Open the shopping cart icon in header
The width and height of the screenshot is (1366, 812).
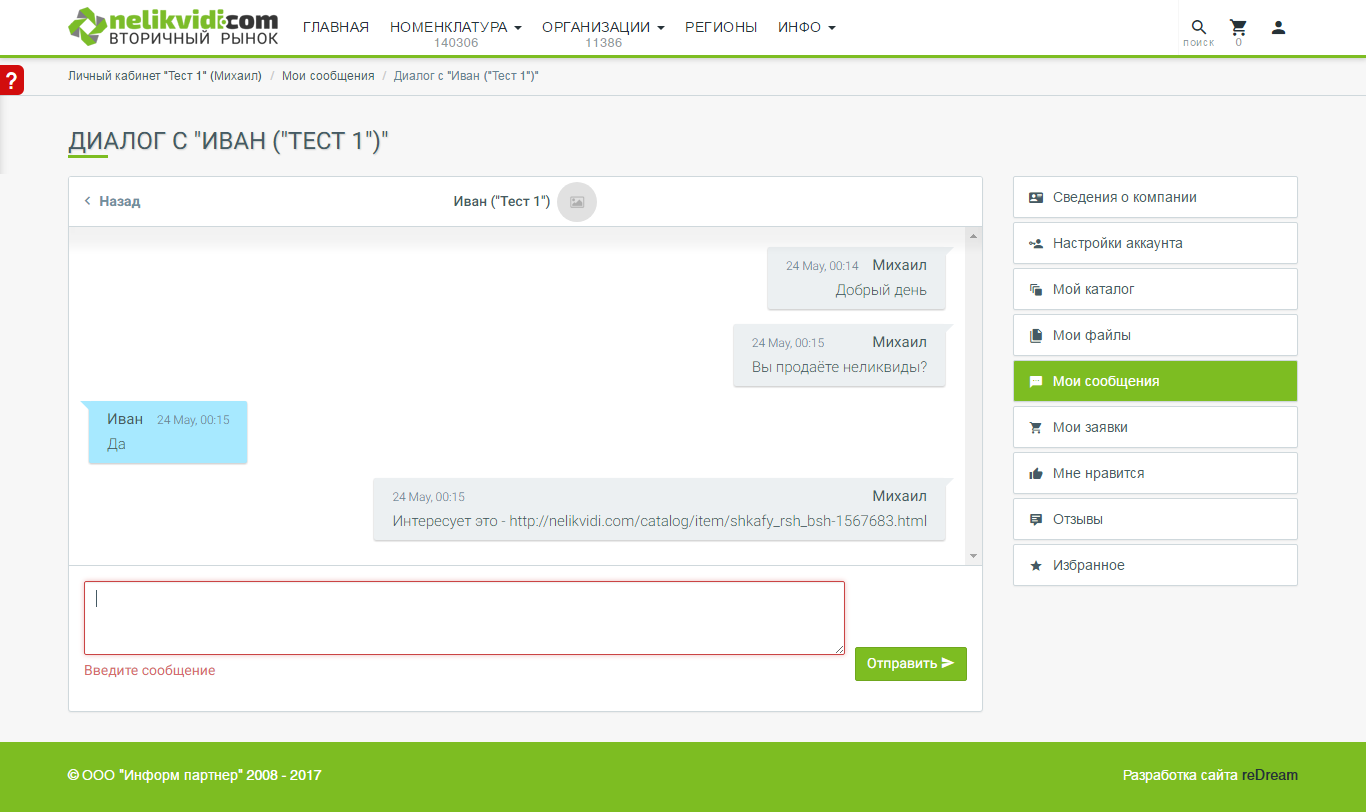[1238, 28]
